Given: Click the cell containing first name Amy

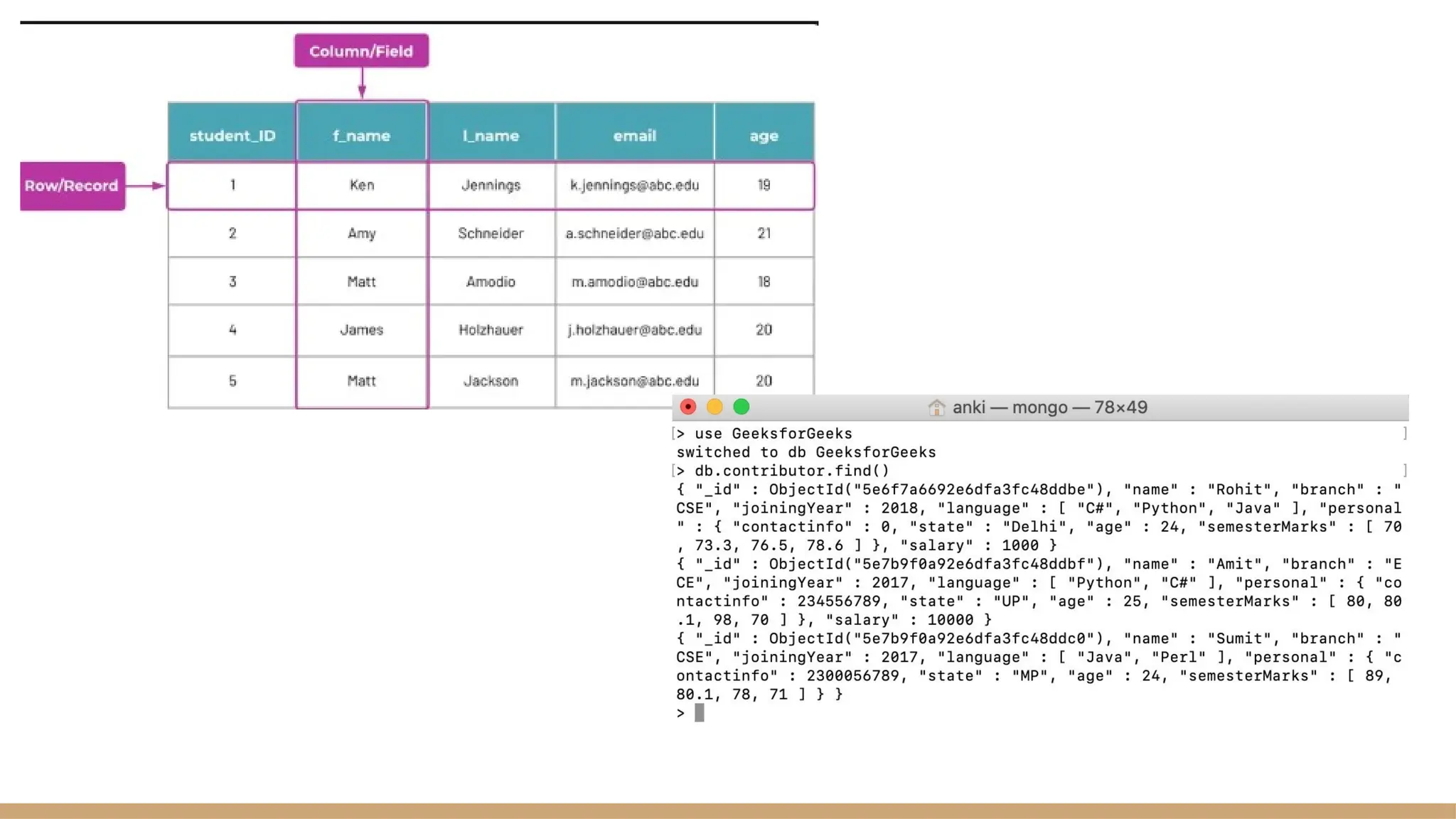Looking at the screenshot, I should 361,233.
